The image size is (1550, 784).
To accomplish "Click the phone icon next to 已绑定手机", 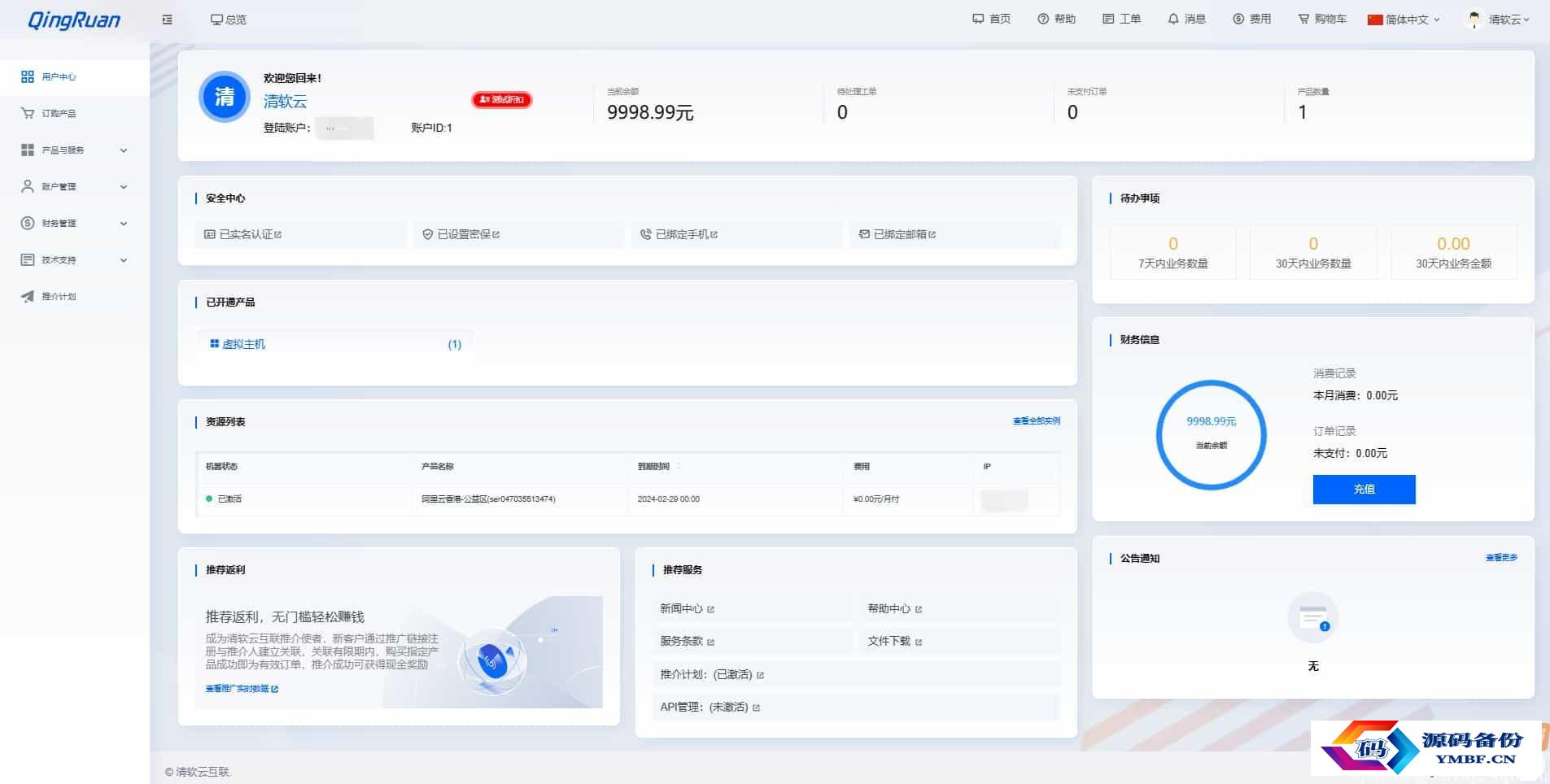I will [645, 234].
